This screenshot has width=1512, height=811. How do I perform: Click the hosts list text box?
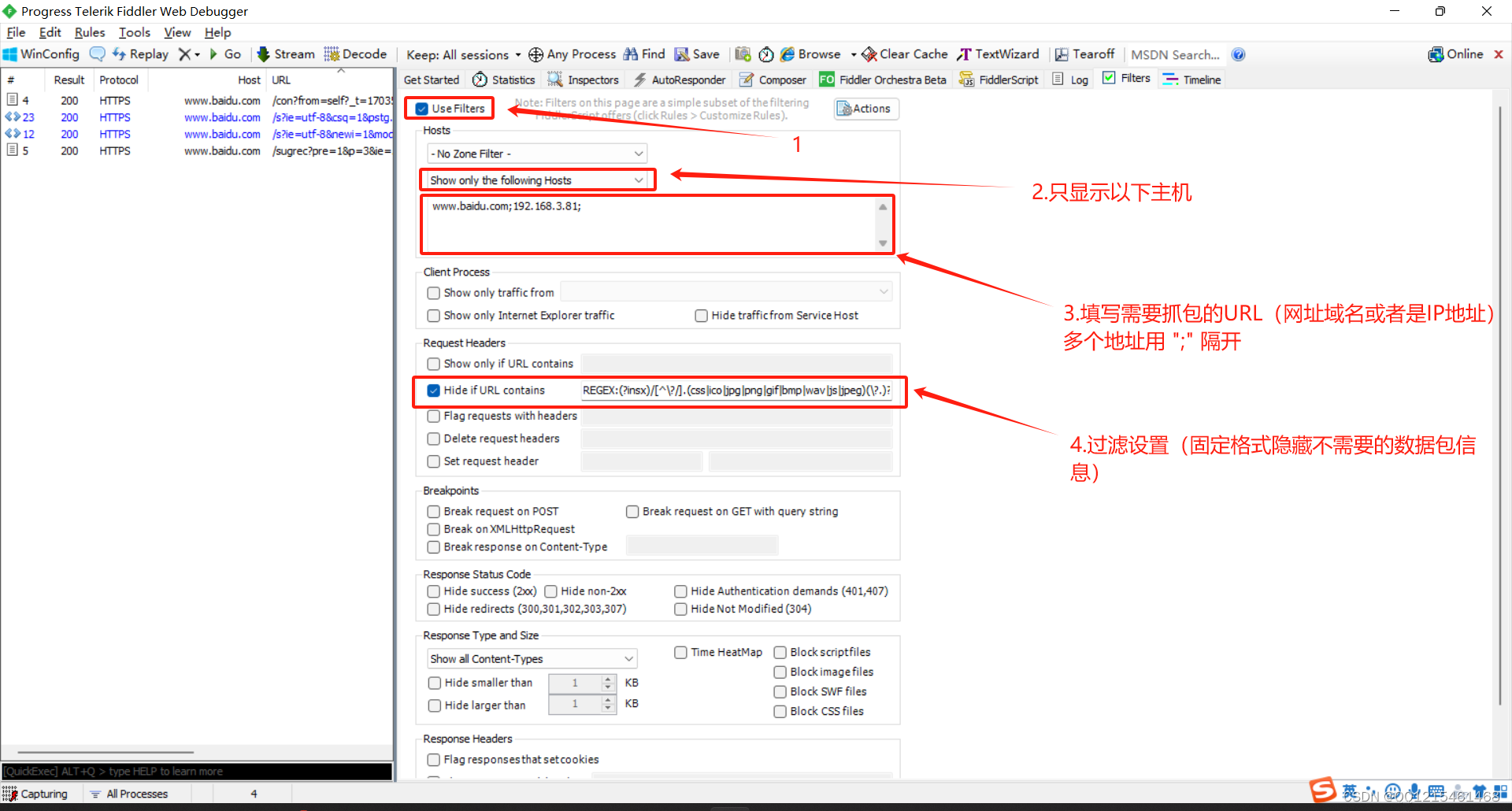(x=650, y=224)
